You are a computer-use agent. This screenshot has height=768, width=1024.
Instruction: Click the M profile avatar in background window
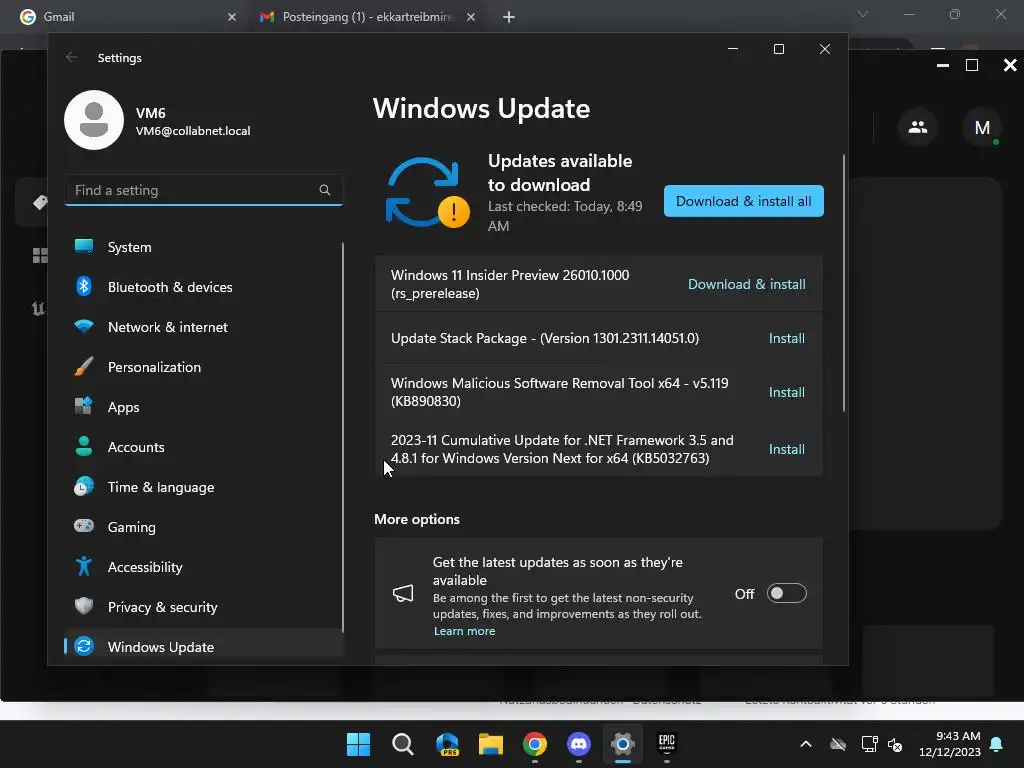[982, 127]
